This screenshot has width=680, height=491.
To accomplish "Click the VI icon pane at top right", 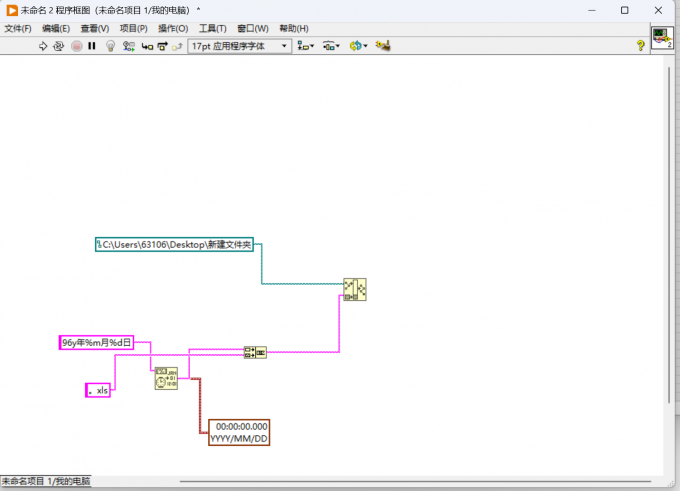I will click(662, 38).
